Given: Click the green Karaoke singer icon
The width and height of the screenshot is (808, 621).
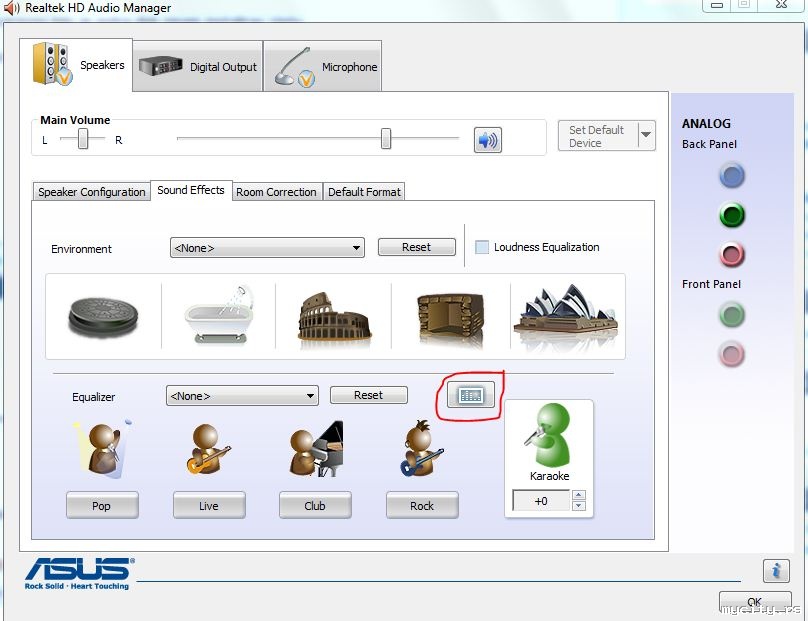Looking at the screenshot, I should pos(549,435).
